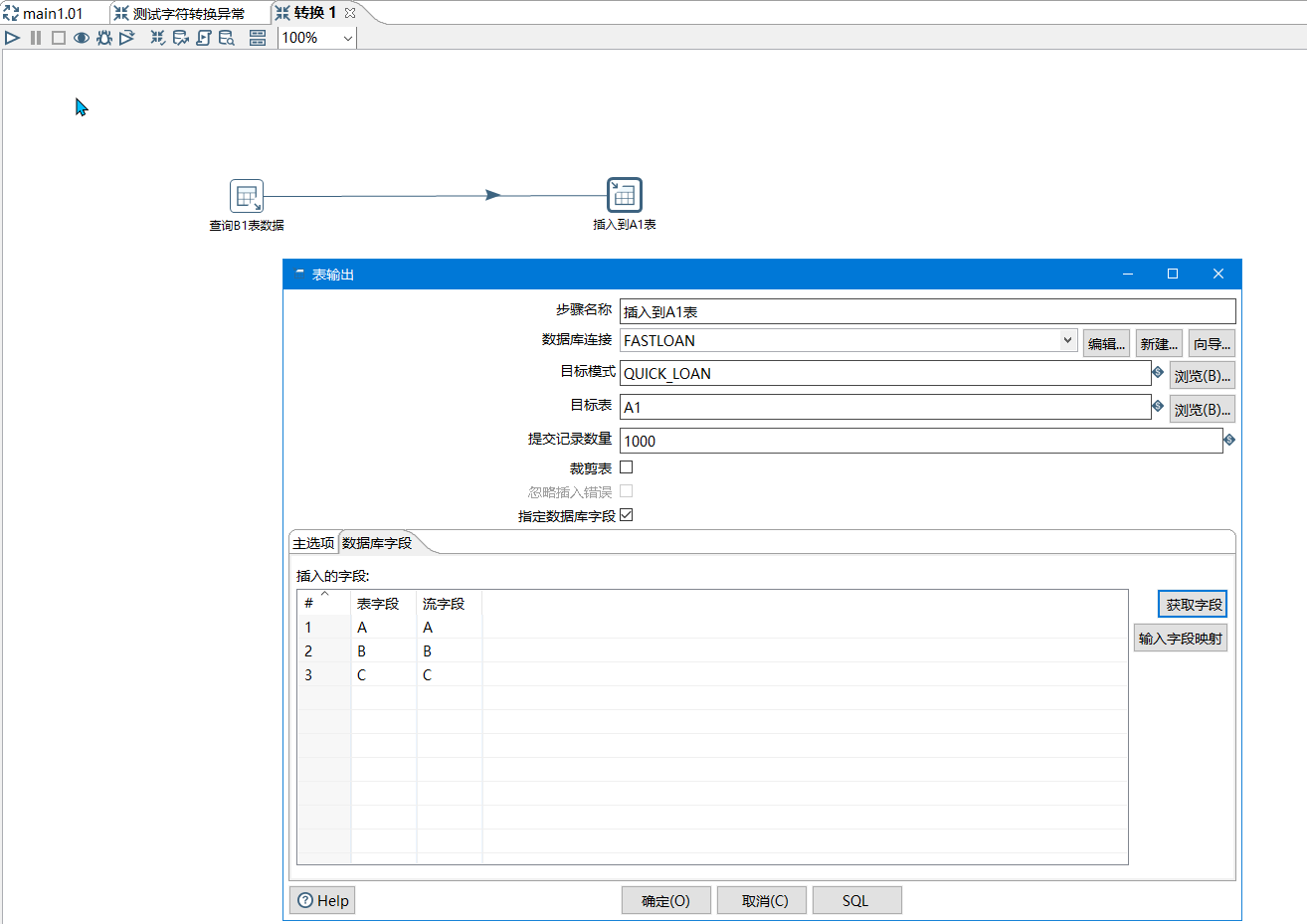Browse for target table with 浏览(B)...
1307x924 pixels.
pyautogui.click(x=1203, y=410)
